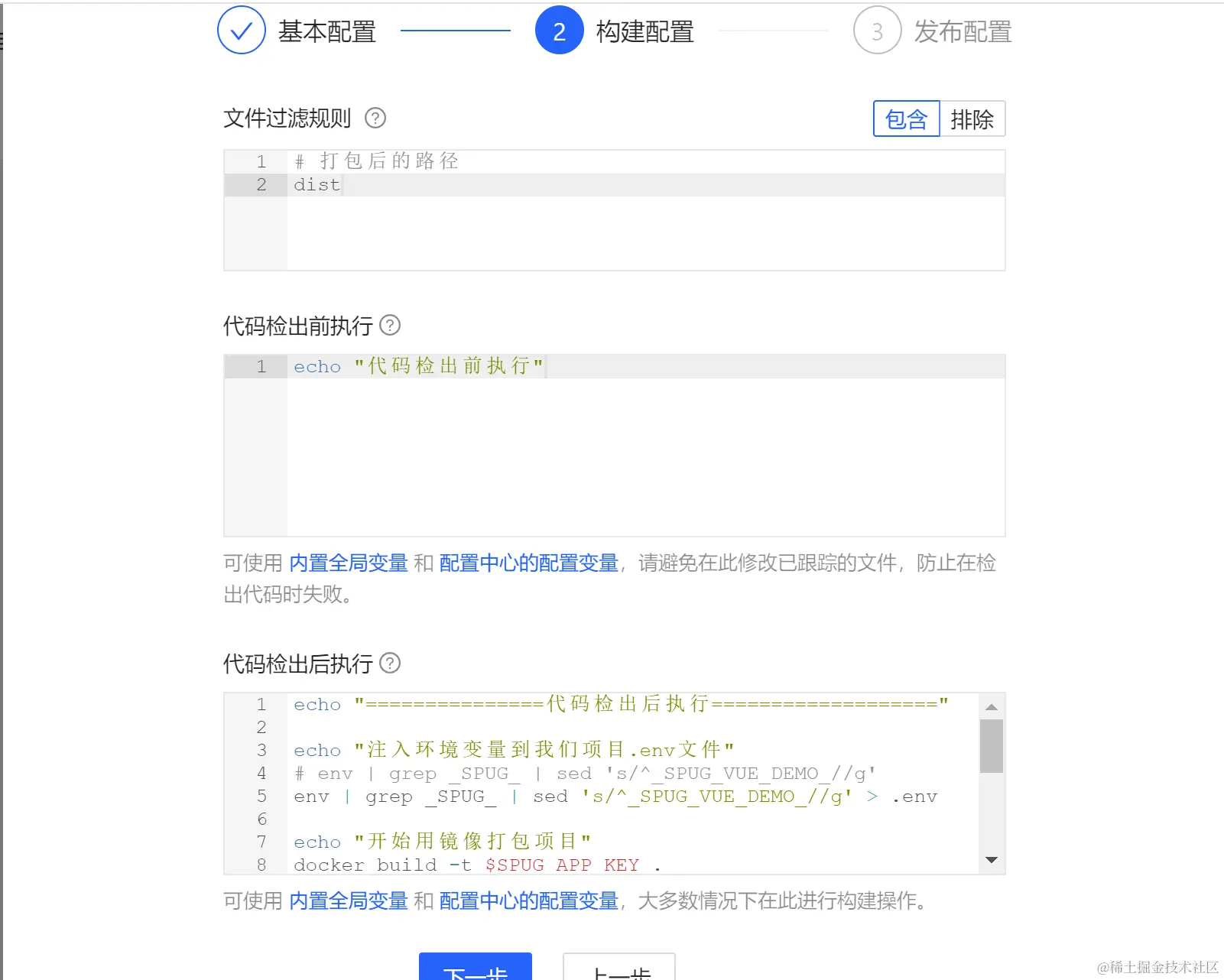Click the echo "开始用镜像打包项目" line

[x=443, y=842]
